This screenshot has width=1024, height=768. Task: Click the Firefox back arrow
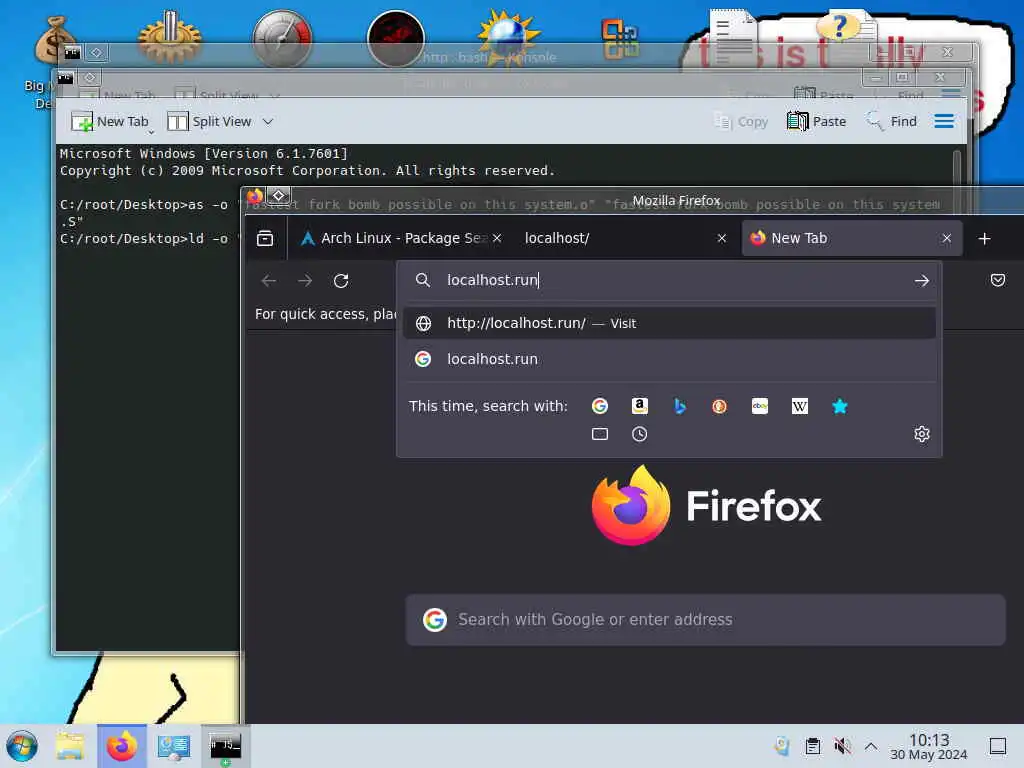(268, 281)
